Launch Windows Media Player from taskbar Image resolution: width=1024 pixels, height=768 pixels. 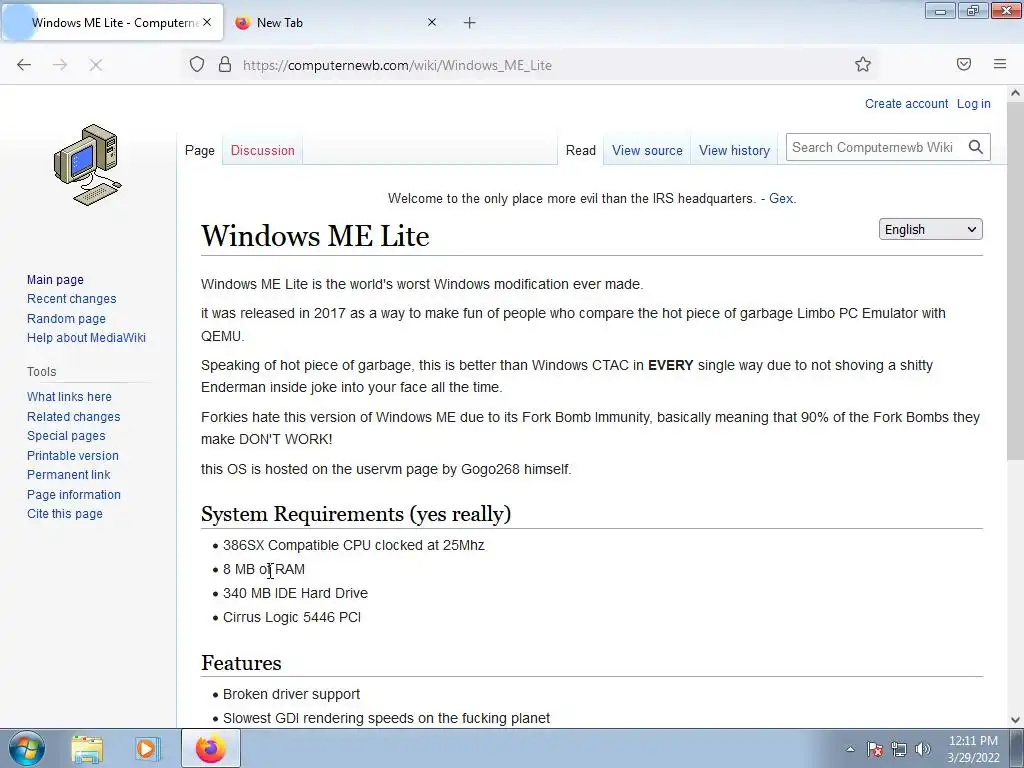pyautogui.click(x=148, y=749)
